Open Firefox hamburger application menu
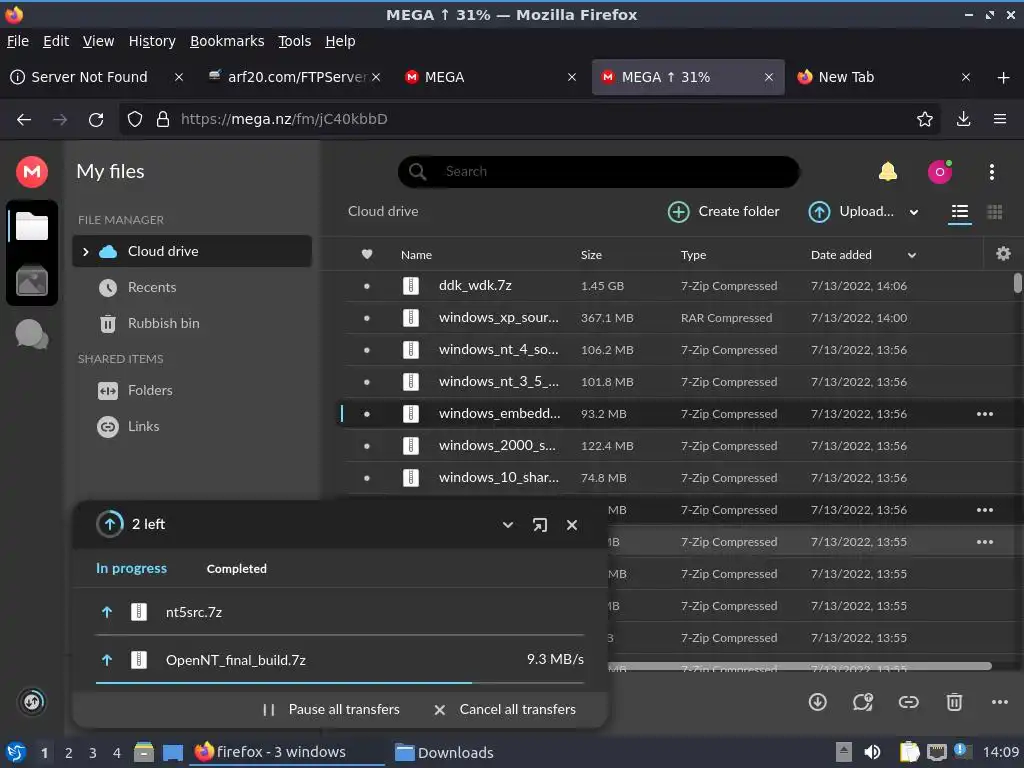This screenshot has width=1024, height=768. pyautogui.click(x=1000, y=119)
